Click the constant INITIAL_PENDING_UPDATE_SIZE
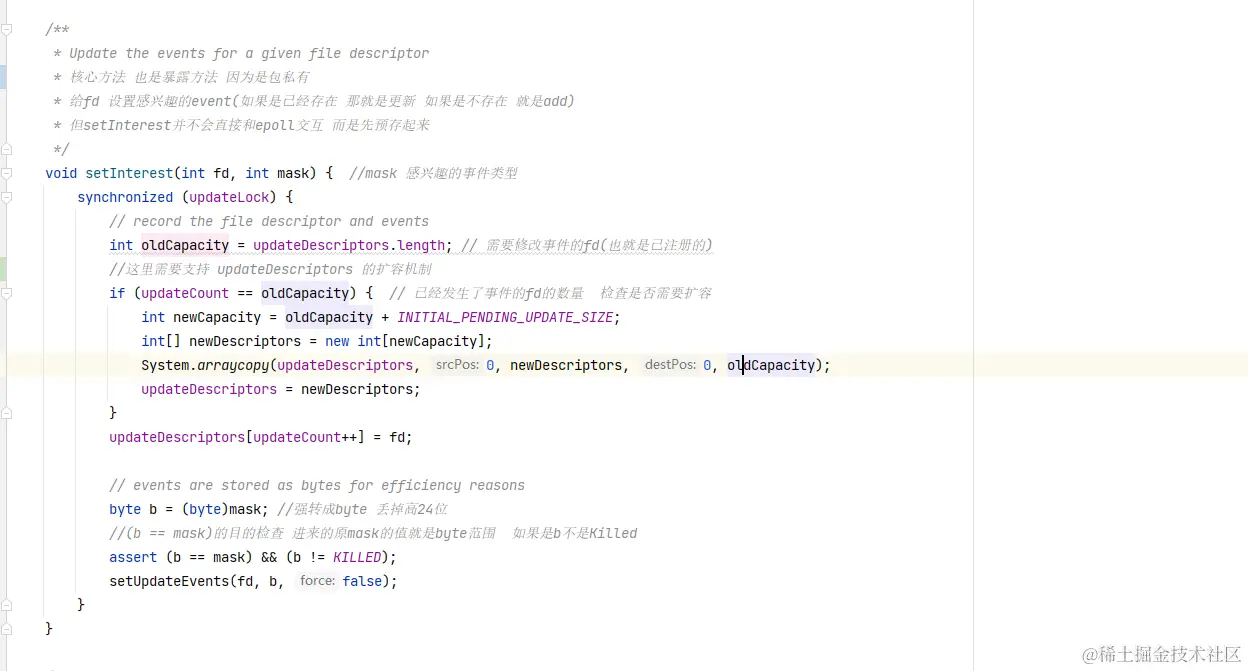Screen dimensions: 1248x671 pyautogui.click(x=505, y=317)
